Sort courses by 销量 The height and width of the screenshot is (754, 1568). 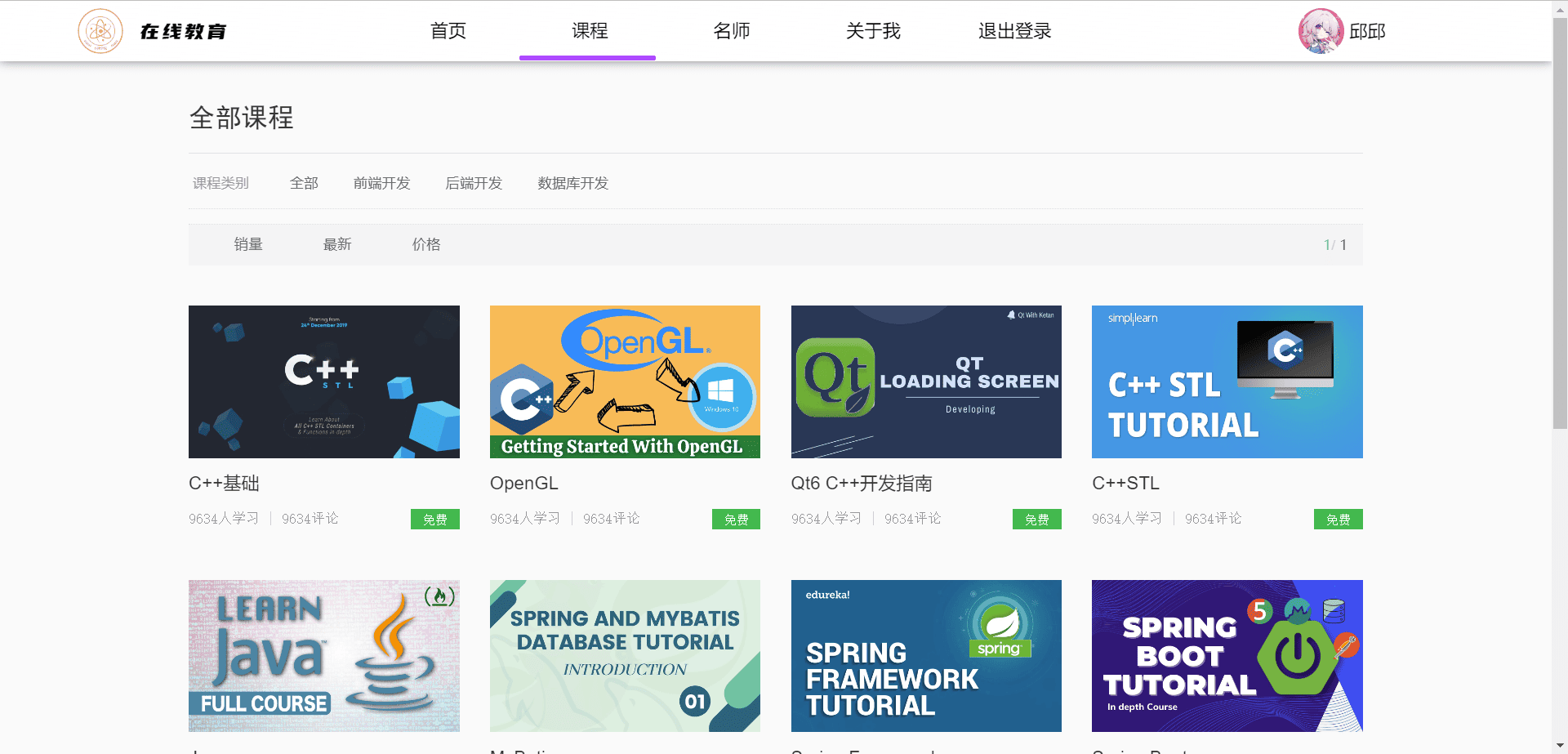pyautogui.click(x=248, y=244)
